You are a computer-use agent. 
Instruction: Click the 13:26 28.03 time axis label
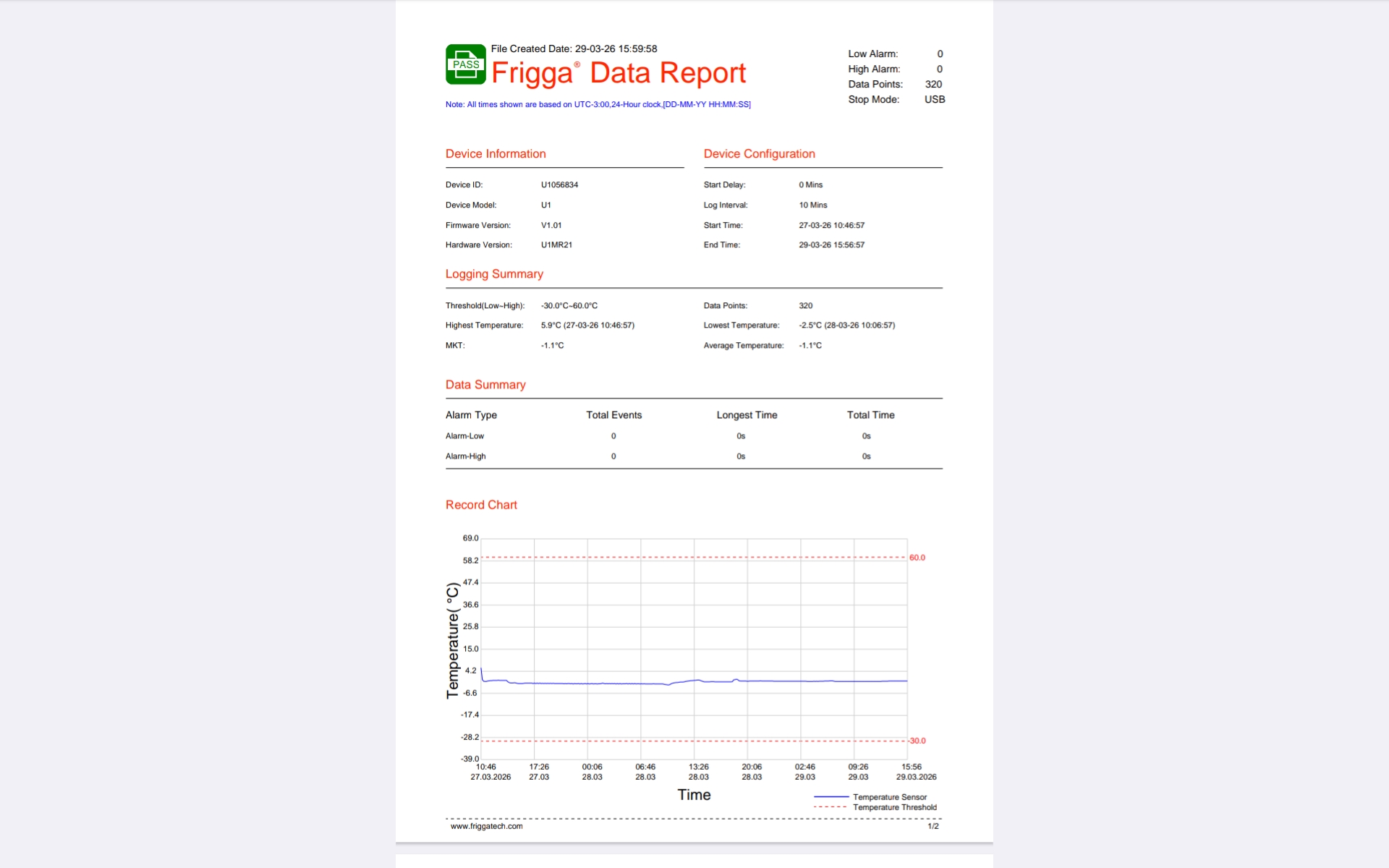tap(698, 772)
